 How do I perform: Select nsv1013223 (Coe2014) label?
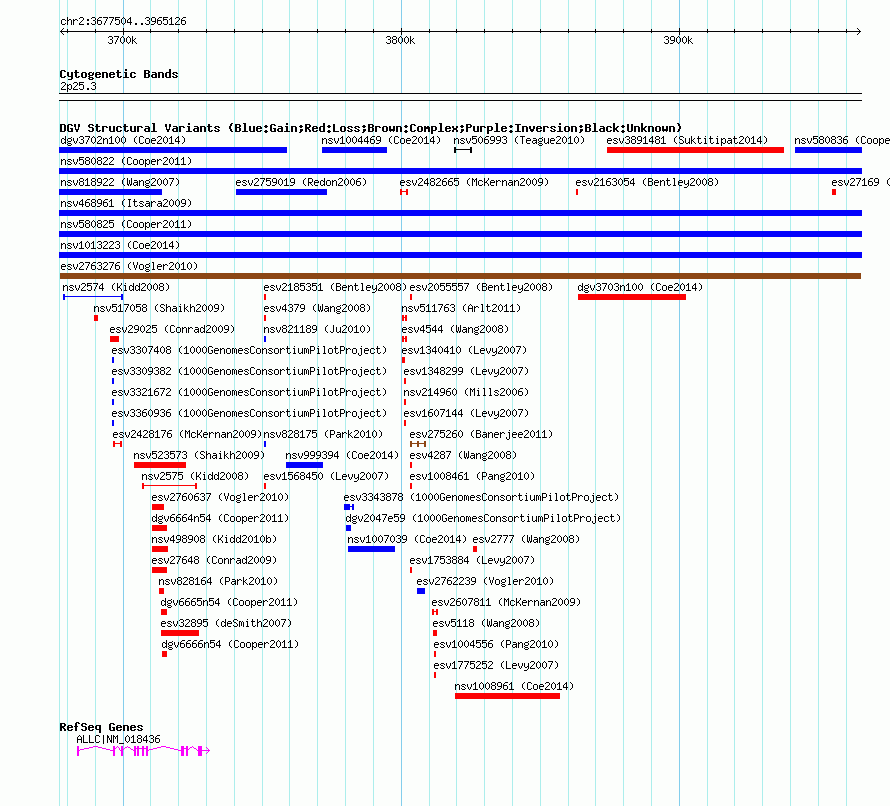tap(120, 245)
